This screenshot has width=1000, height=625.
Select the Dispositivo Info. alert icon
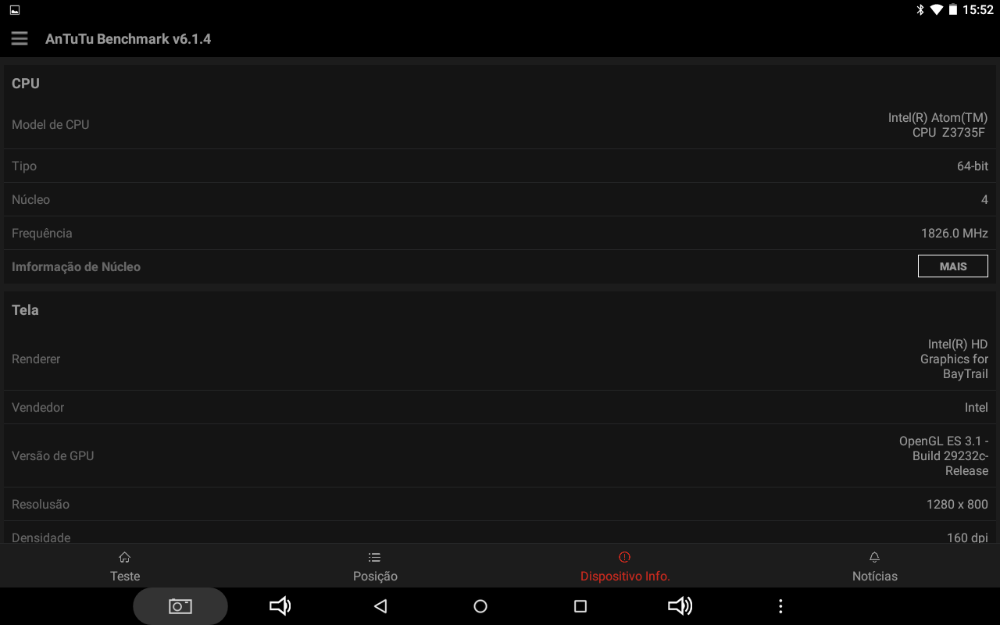[x=624, y=557]
